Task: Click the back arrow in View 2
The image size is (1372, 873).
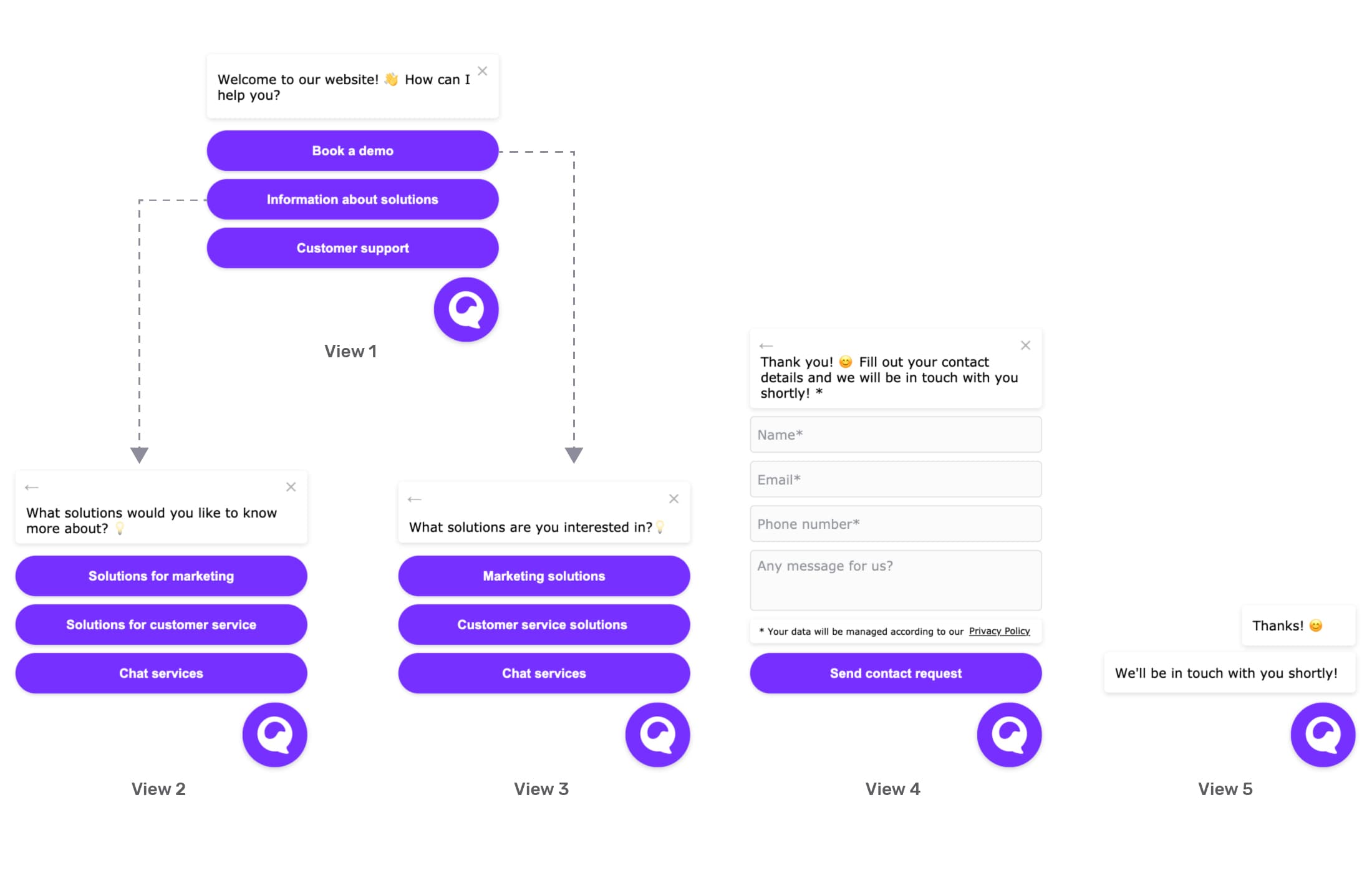Action: pos(32,486)
